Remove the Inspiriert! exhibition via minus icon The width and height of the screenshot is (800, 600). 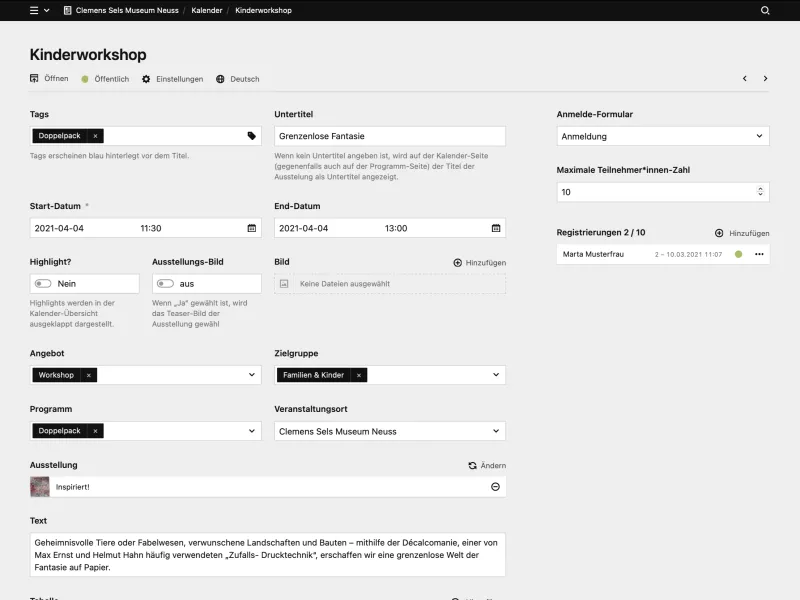click(x=495, y=487)
